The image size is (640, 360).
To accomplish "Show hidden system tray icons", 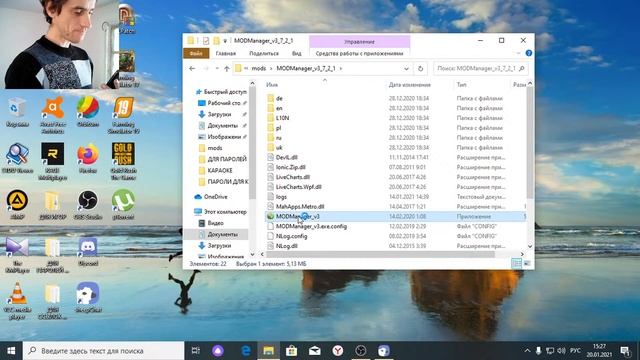I will coord(527,351).
